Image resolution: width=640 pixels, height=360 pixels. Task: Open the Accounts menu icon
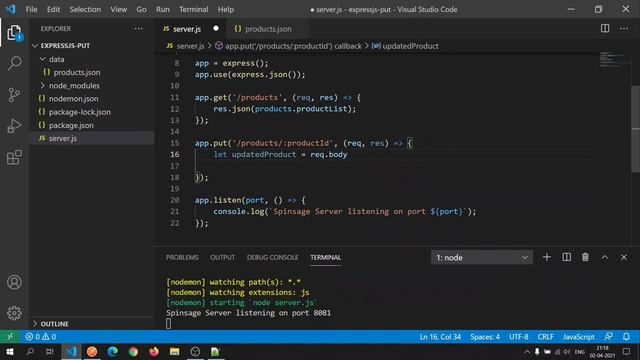(14, 282)
